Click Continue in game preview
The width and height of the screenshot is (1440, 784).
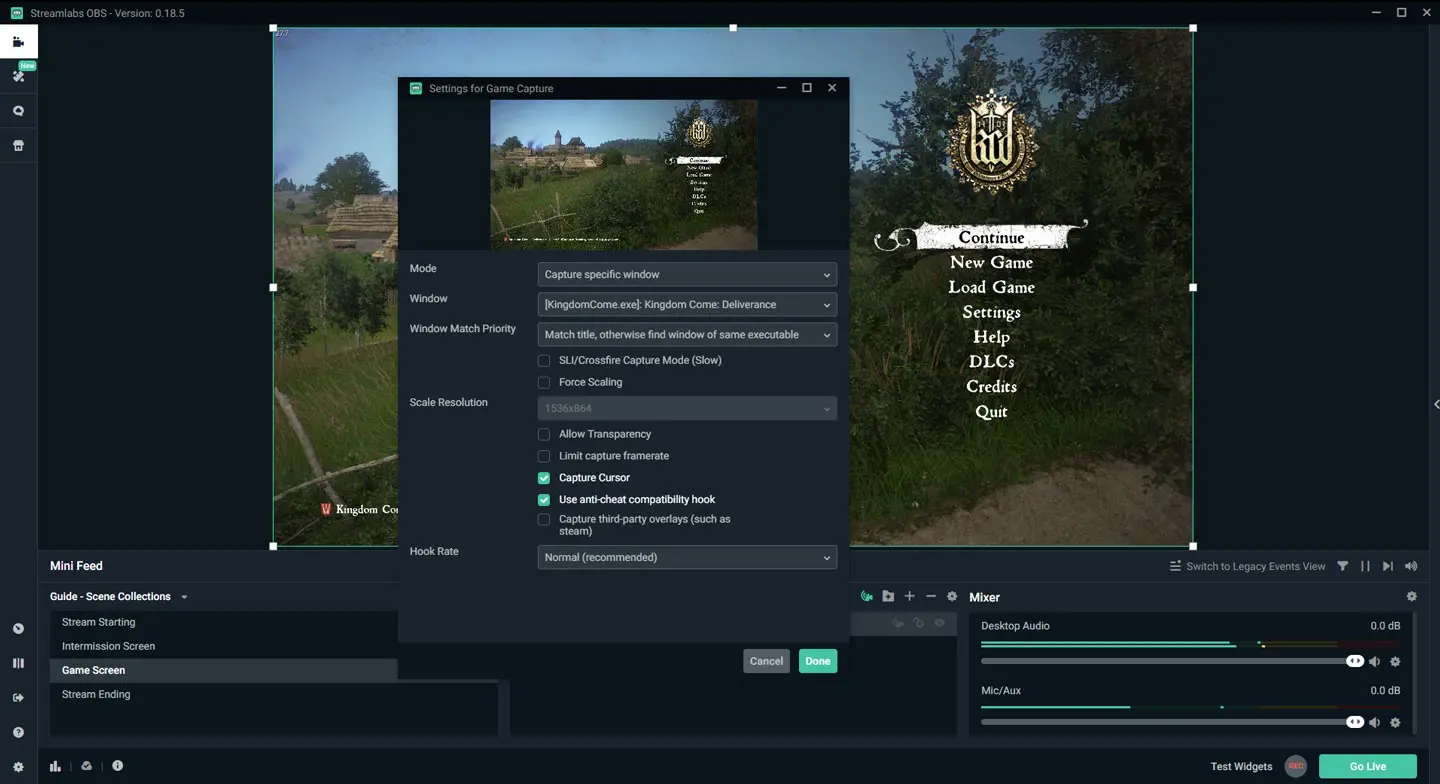(991, 237)
